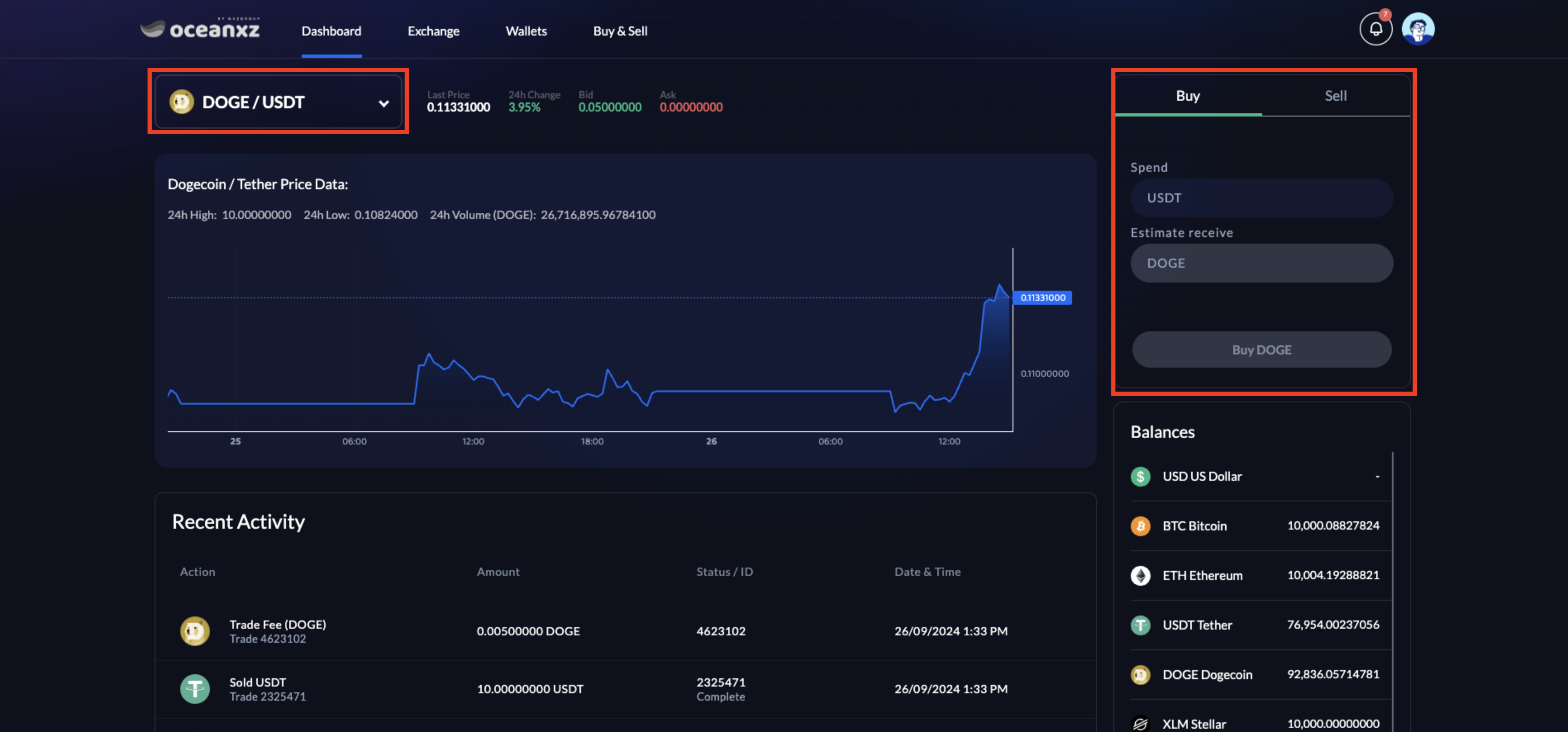The image size is (1568, 732).
Task: Click the oceanxz logo
Action: pyautogui.click(x=200, y=29)
